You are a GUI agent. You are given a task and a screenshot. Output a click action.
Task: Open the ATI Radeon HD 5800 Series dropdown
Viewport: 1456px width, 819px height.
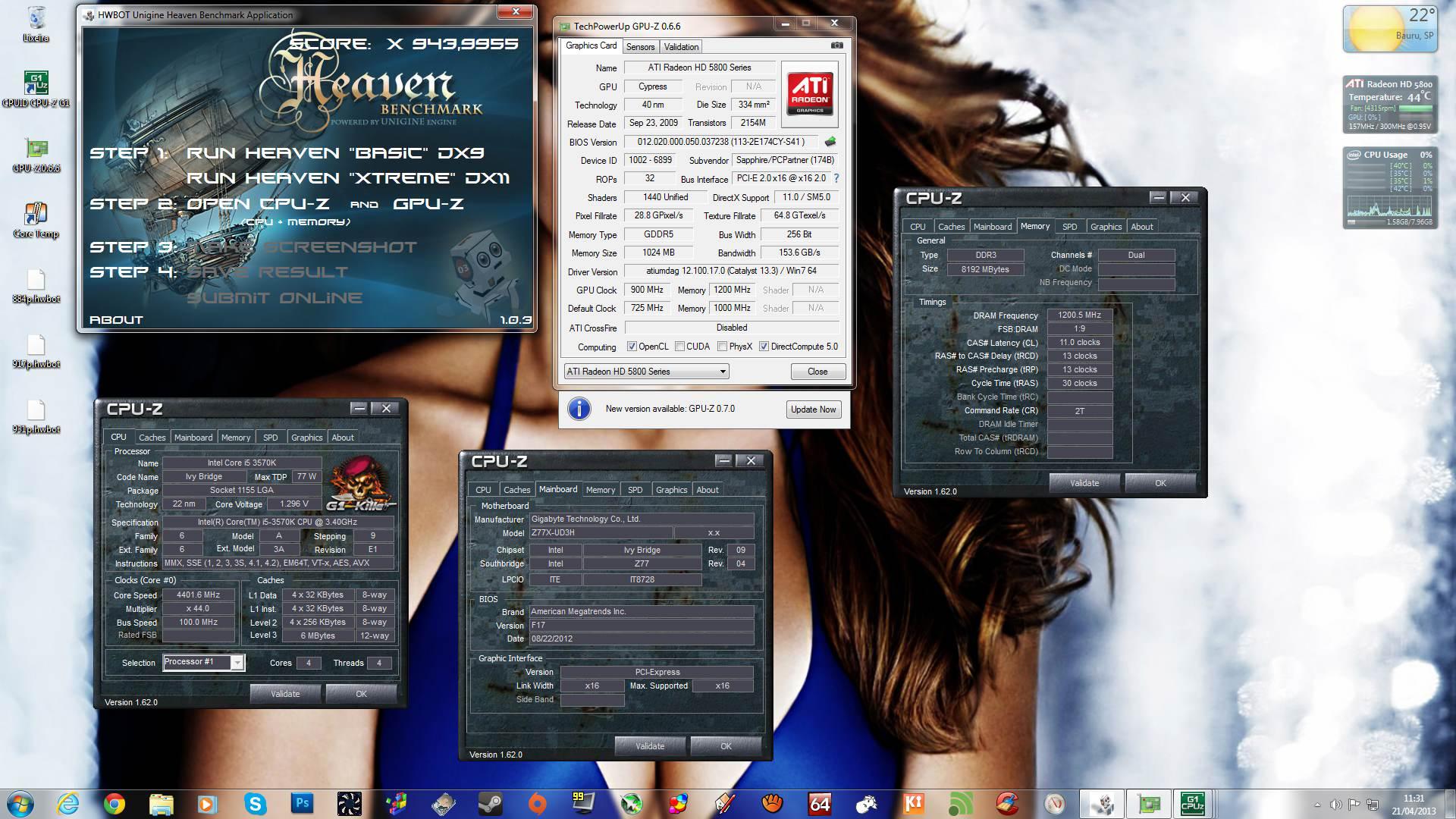(646, 372)
